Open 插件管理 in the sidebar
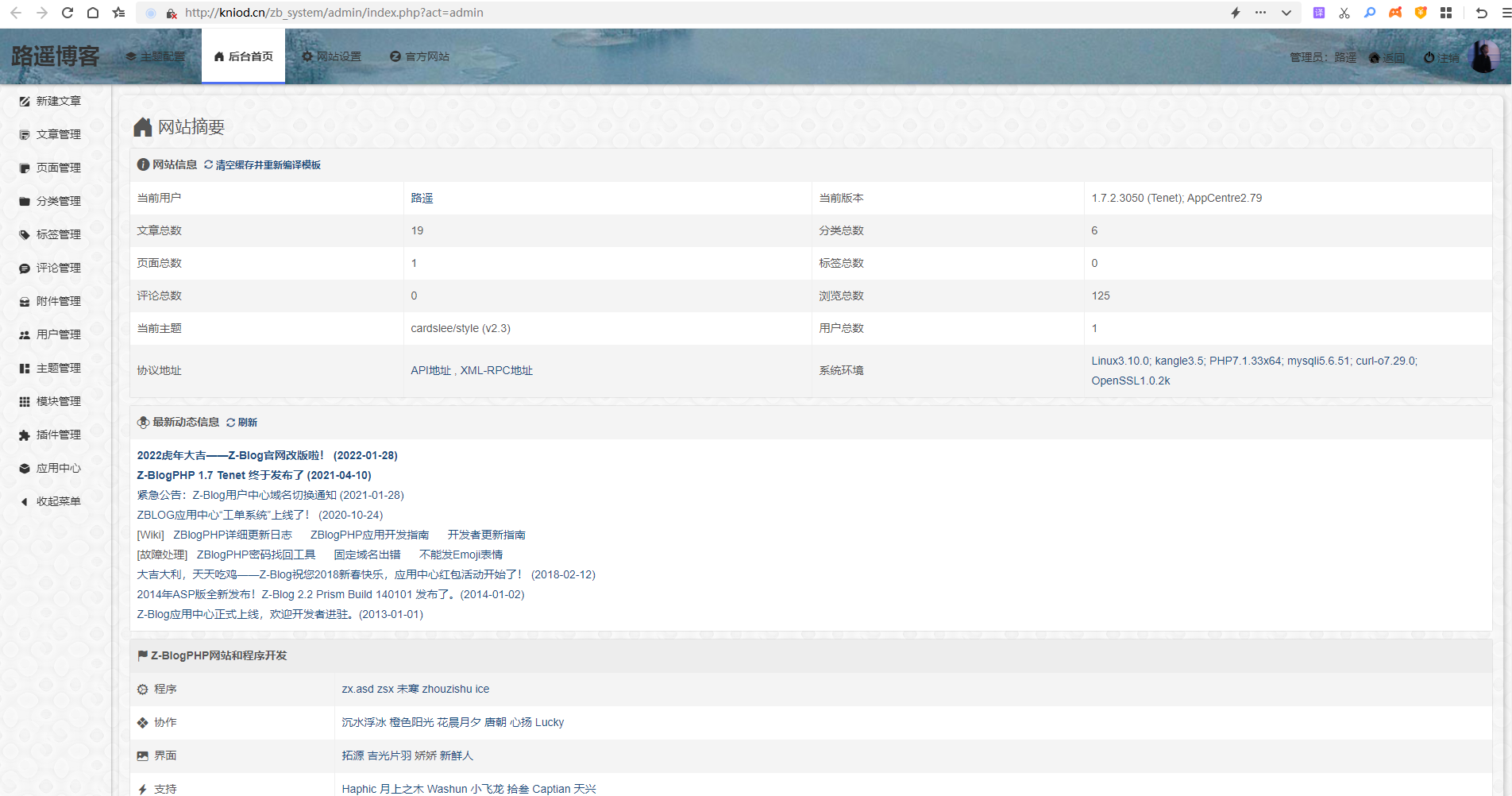Viewport: 1512px width, 796px height. 57,435
